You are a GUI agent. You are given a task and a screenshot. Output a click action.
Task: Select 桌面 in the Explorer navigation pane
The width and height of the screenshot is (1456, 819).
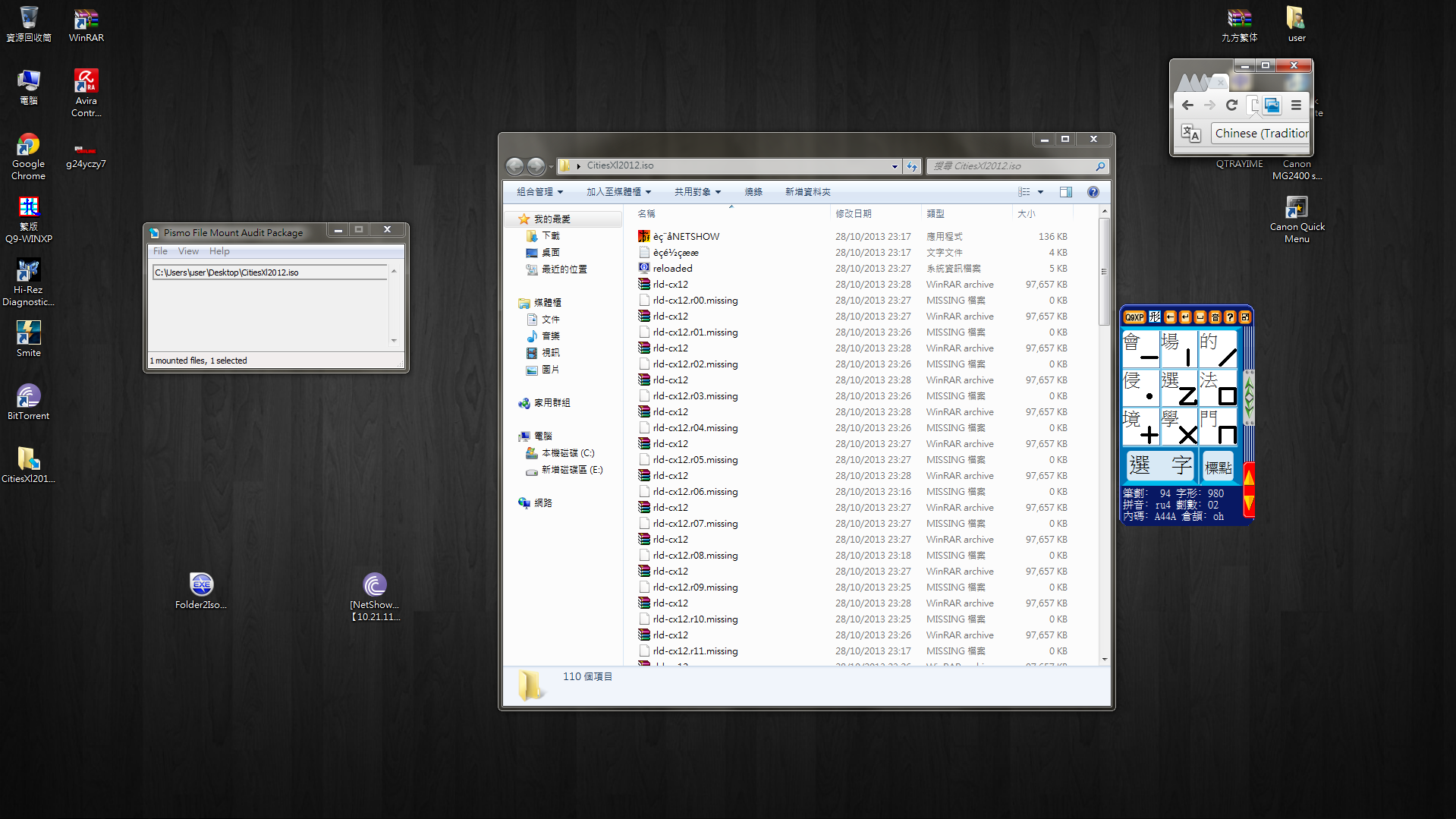click(x=551, y=253)
